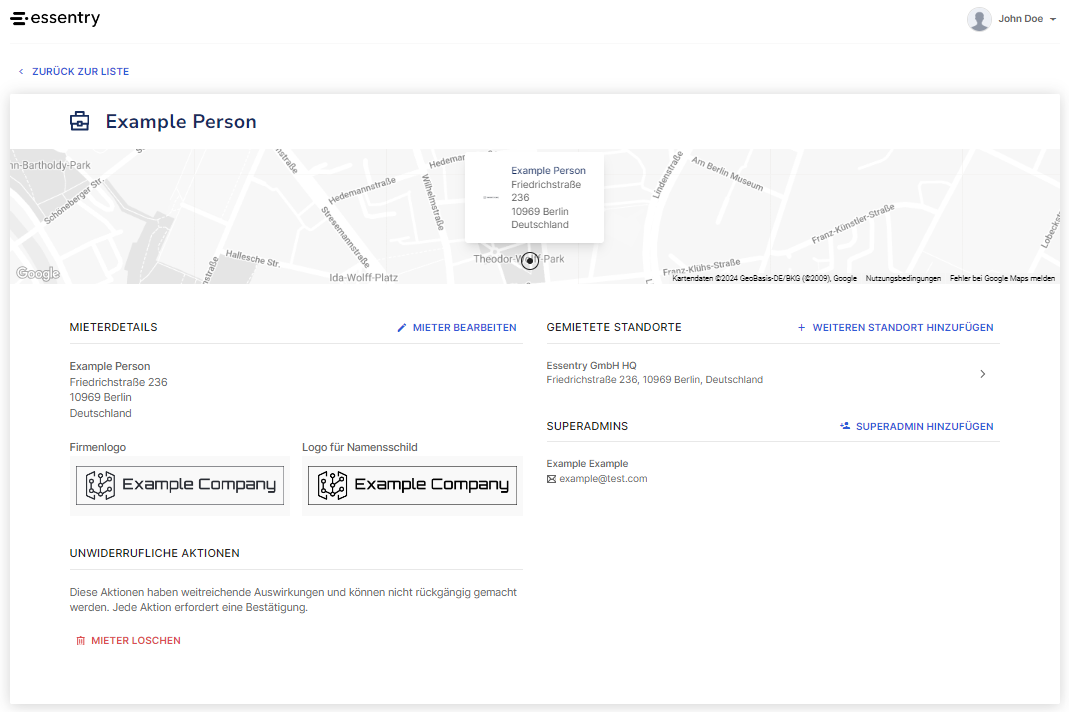
Task: Click Superadmin hinzufügen button
Action: [x=916, y=427]
